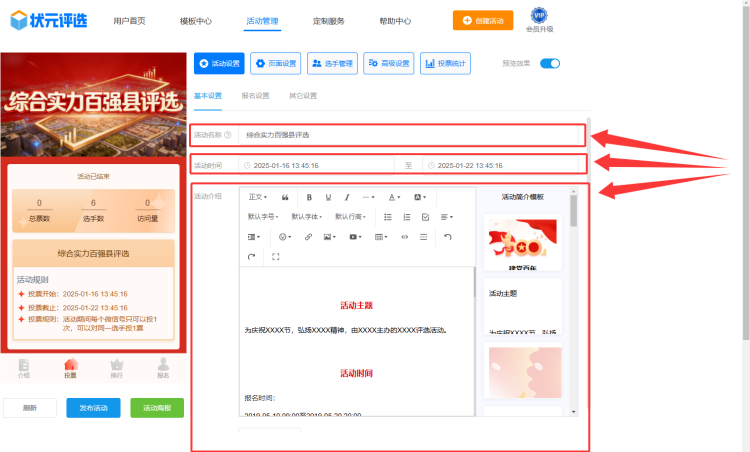Open the 默认行高 line height dropdown
Screen dimensions: 750x452
(x=350, y=217)
